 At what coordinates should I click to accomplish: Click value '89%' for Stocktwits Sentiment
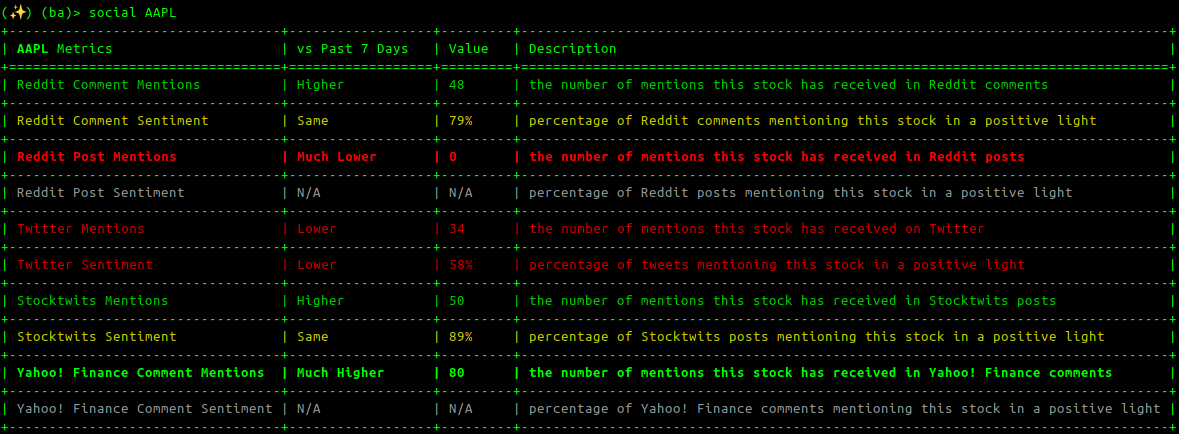[461, 337]
